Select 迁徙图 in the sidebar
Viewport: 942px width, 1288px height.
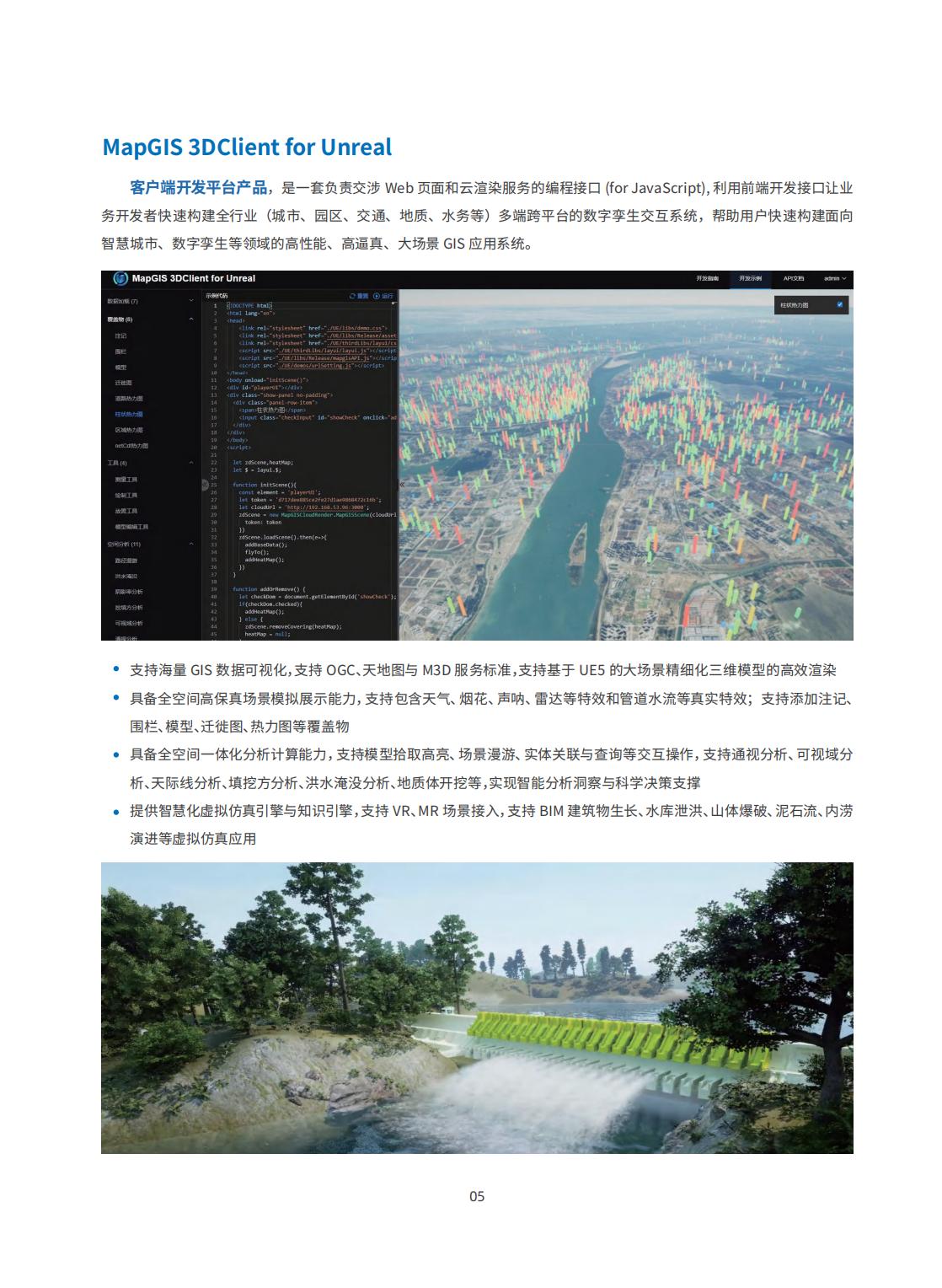[124, 383]
